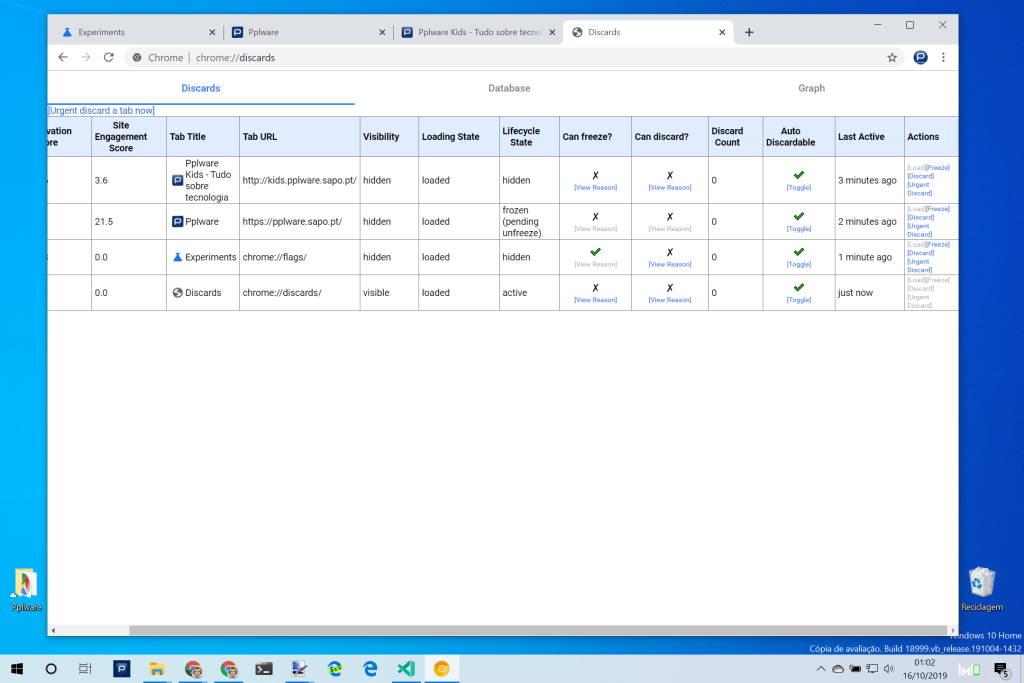The image size is (1024, 683).
Task: Toggle auto discardable for Pplware Kids tab
Action: pos(798,187)
